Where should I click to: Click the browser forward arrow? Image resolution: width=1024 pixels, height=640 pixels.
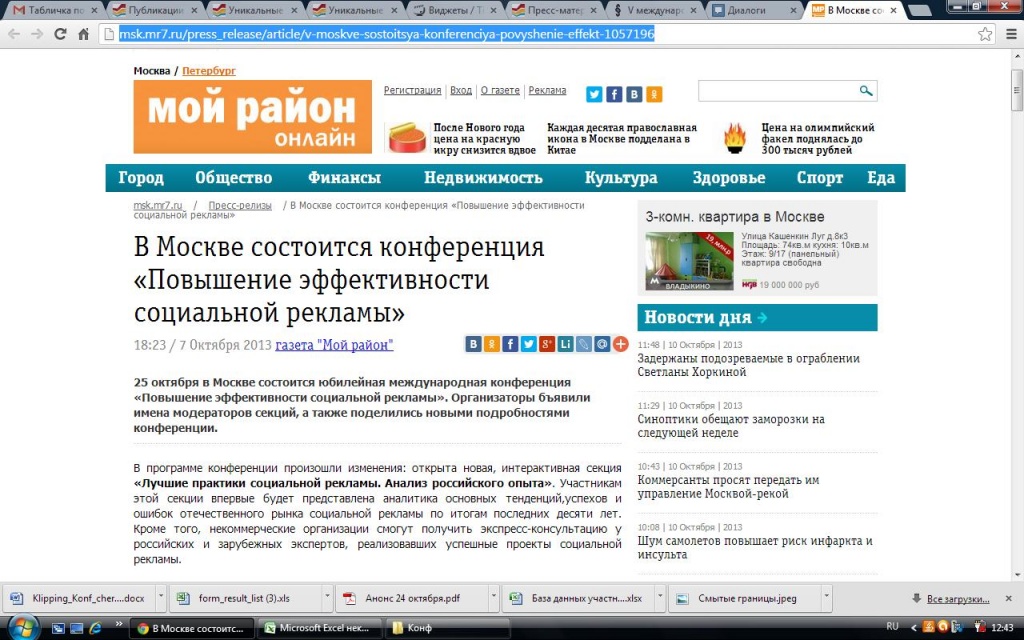pos(37,34)
